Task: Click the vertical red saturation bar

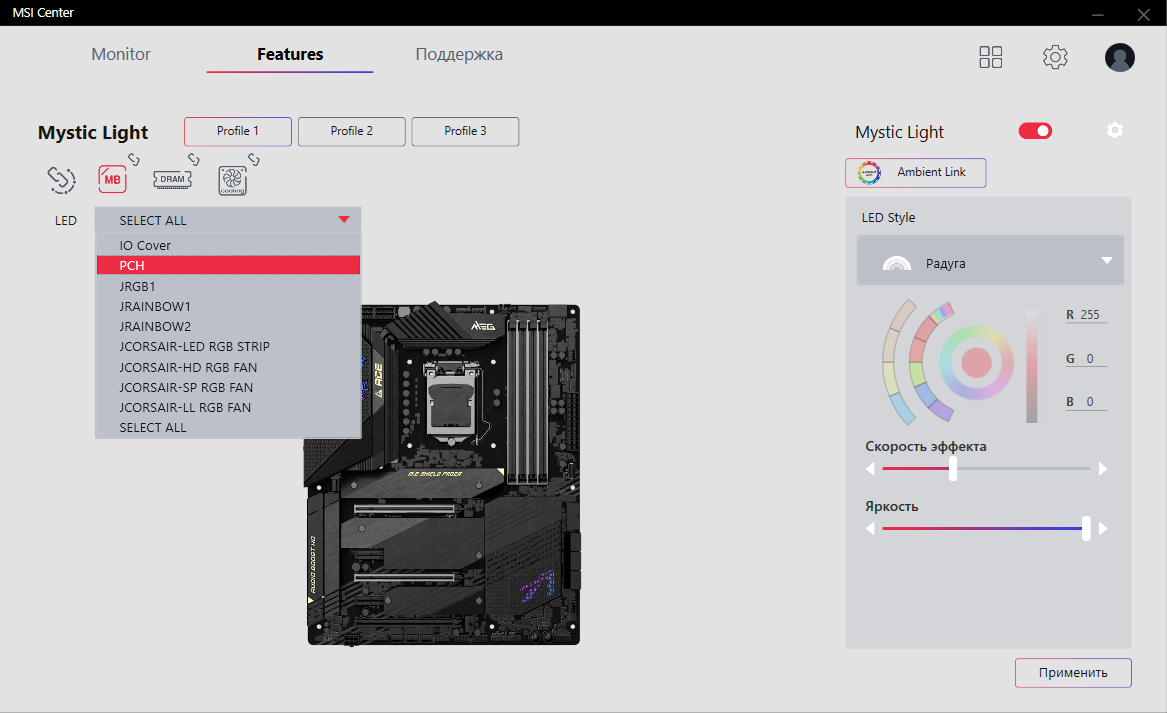Action: coord(1032,366)
